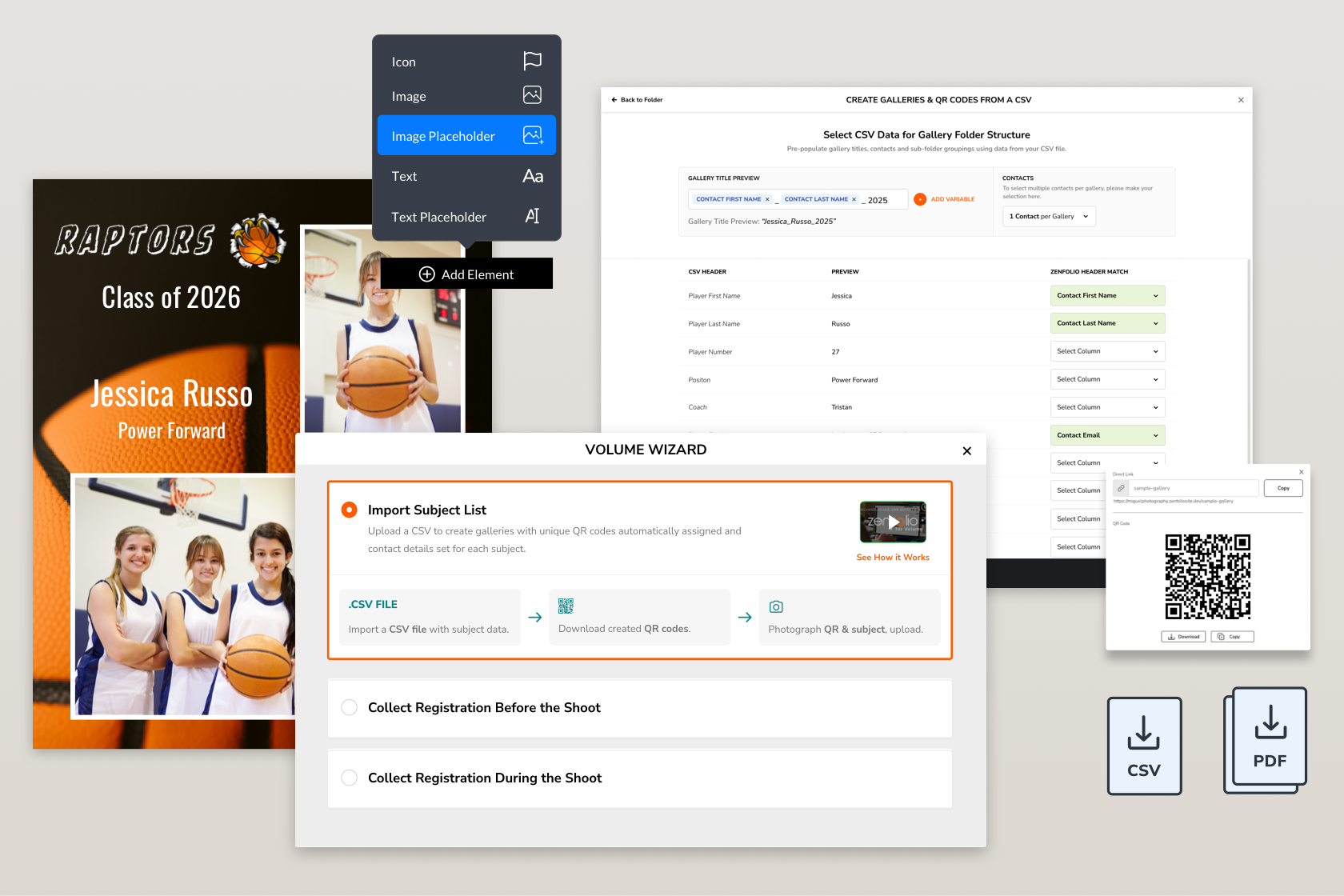Click the link icon in the Direct Link popup
The image size is (1344, 896).
1120,488
